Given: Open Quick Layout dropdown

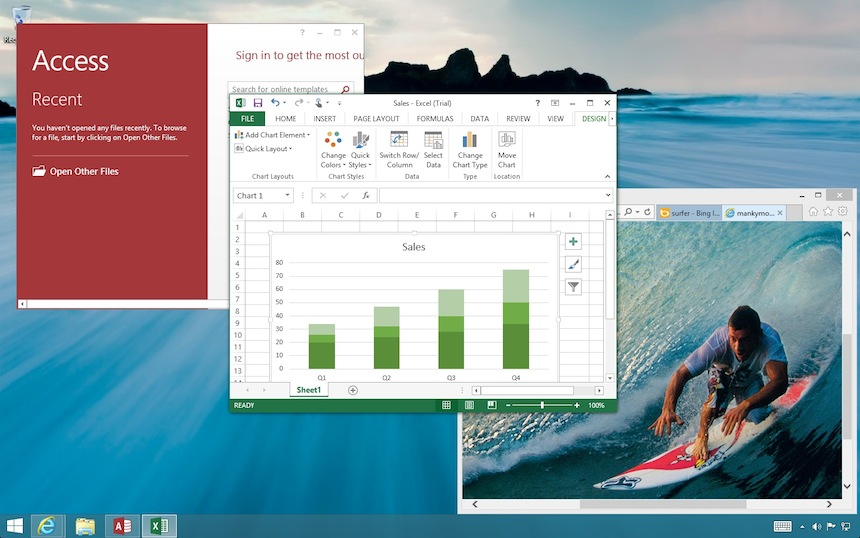Looking at the screenshot, I should (263, 149).
